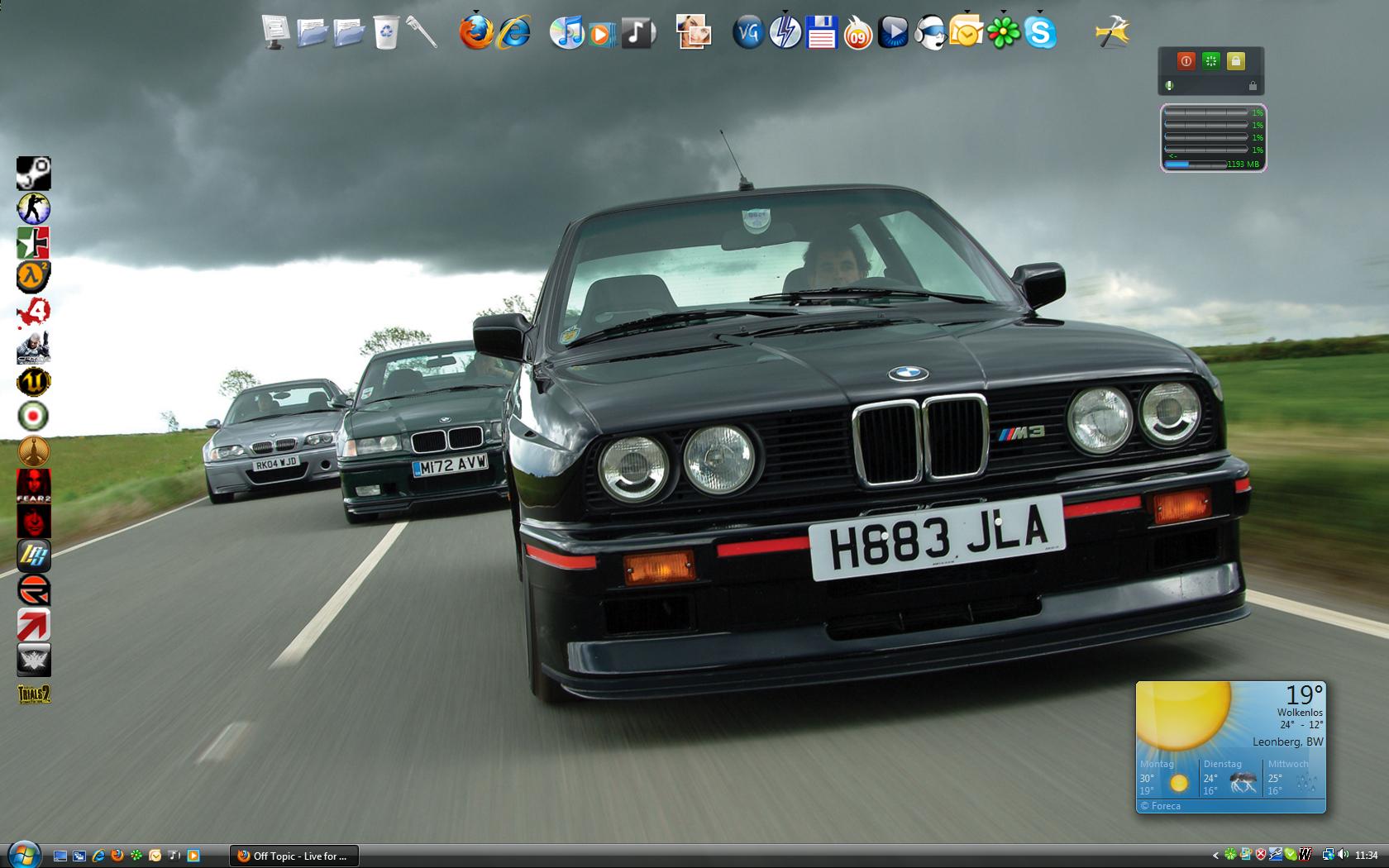Launch Daemon Tools lightning icon
This screenshot has width=1389, height=868.
click(x=785, y=32)
